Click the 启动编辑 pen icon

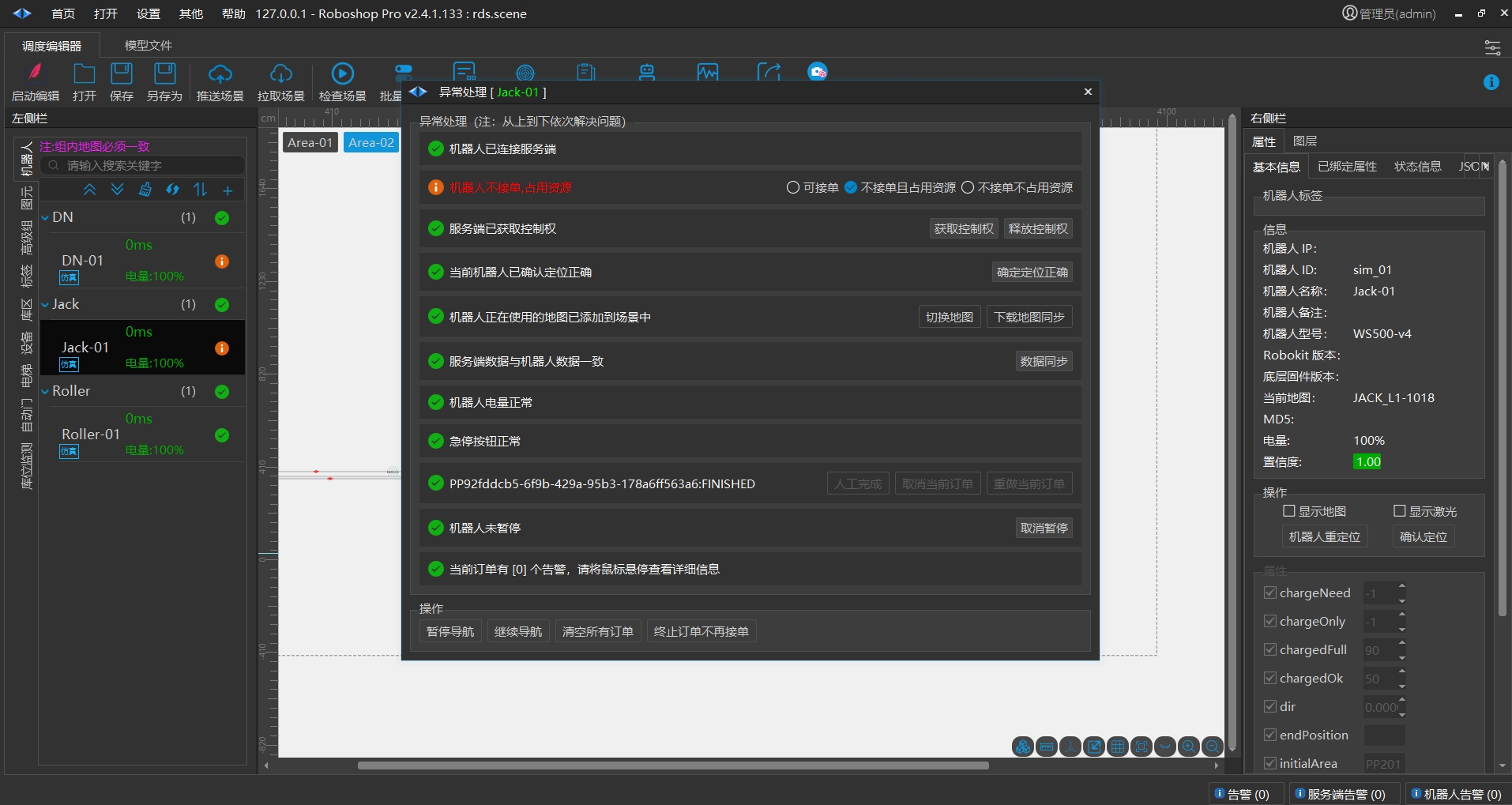click(35, 73)
